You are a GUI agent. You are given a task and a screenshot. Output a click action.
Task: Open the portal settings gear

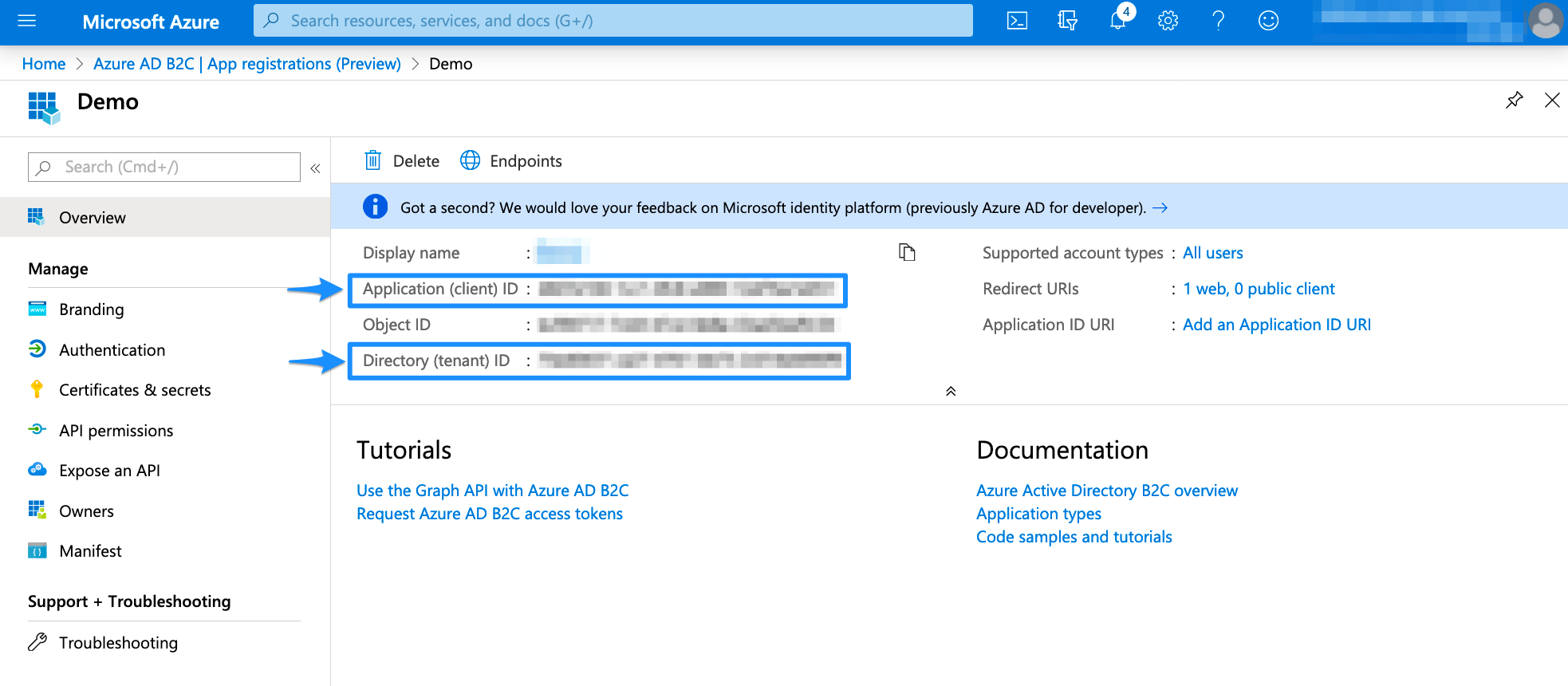click(x=1168, y=21)
